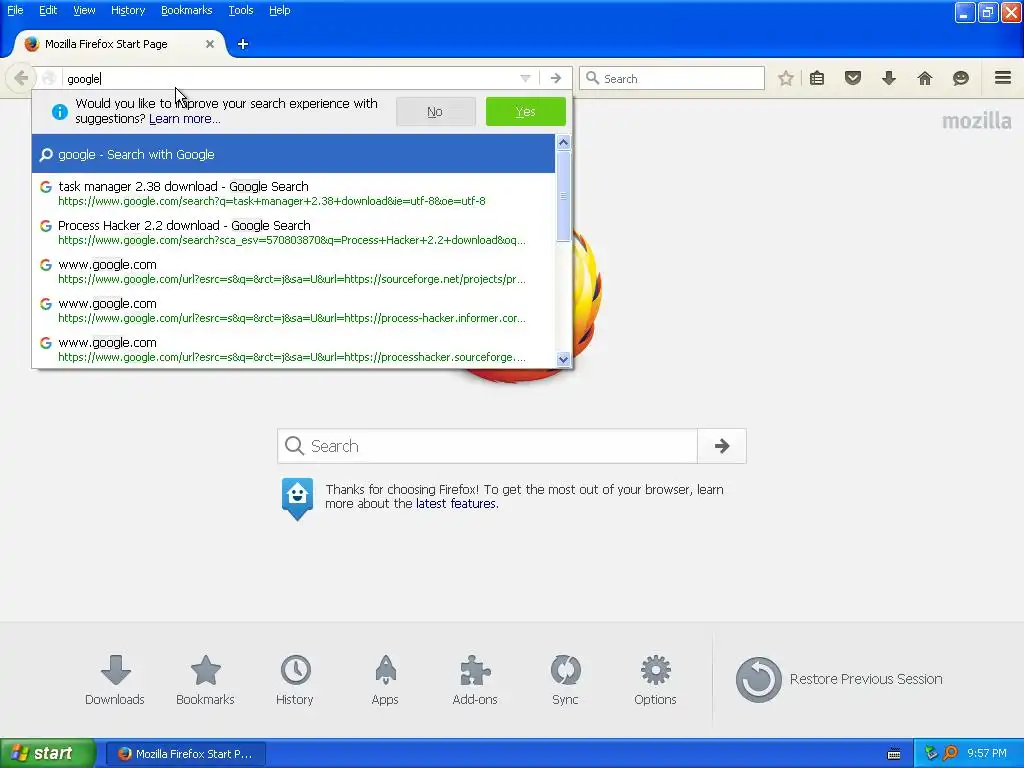
Task: Click the Back navigation arrow
Action: coord(21,78)
